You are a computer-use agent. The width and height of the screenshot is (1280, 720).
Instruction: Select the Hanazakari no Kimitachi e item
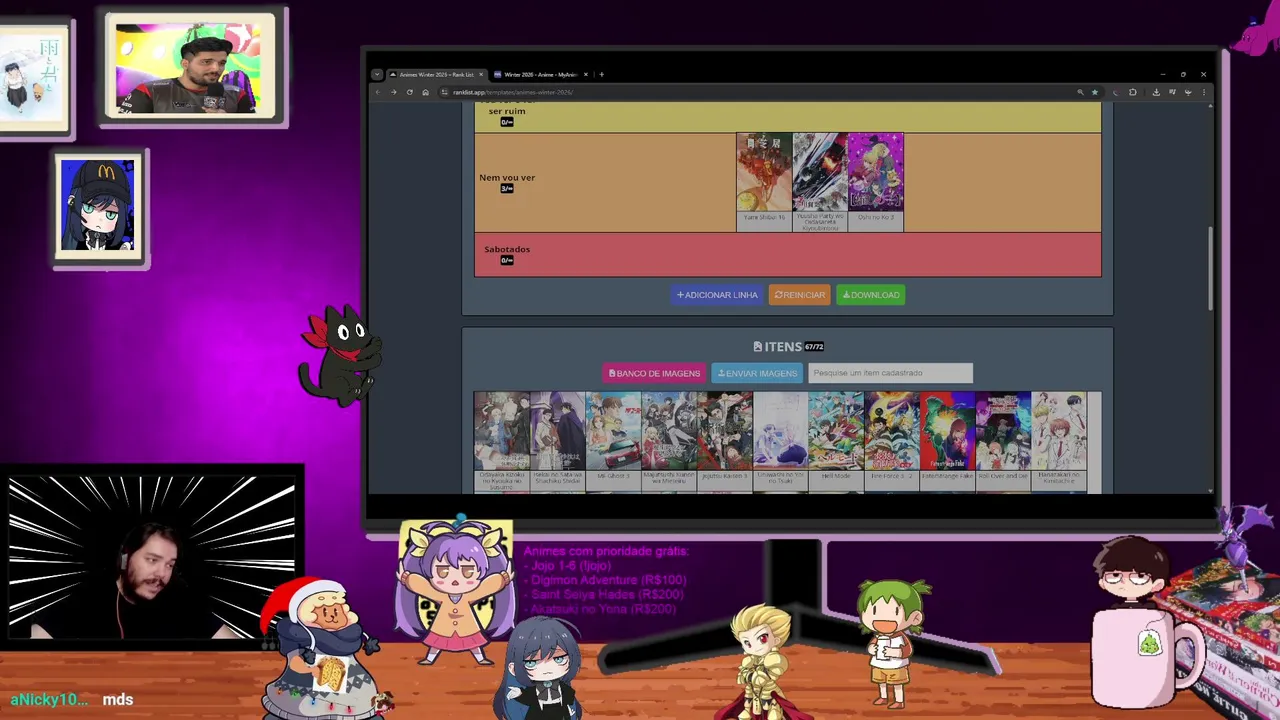(1059, 440)
